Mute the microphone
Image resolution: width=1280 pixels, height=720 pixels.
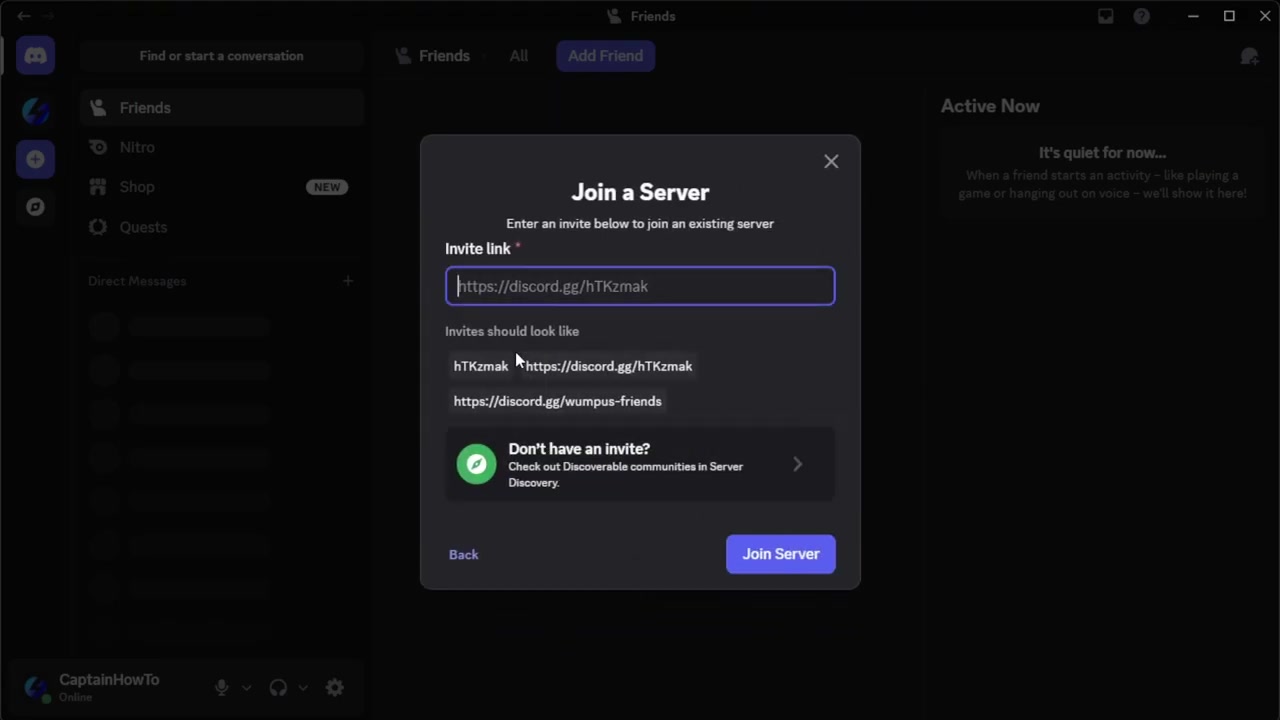point(221,687)
